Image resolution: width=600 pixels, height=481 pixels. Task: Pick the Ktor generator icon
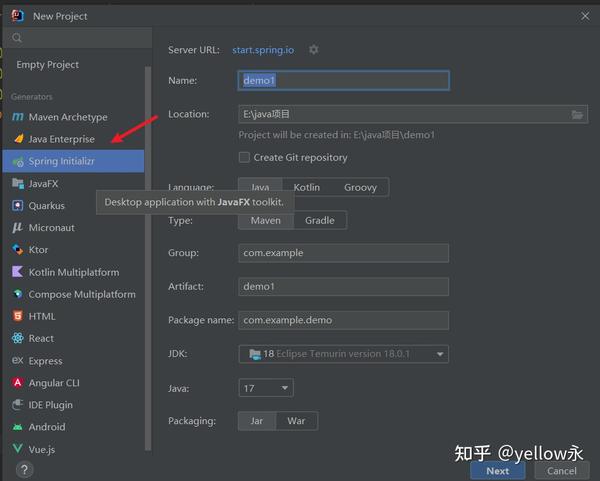tap(18, 249)
